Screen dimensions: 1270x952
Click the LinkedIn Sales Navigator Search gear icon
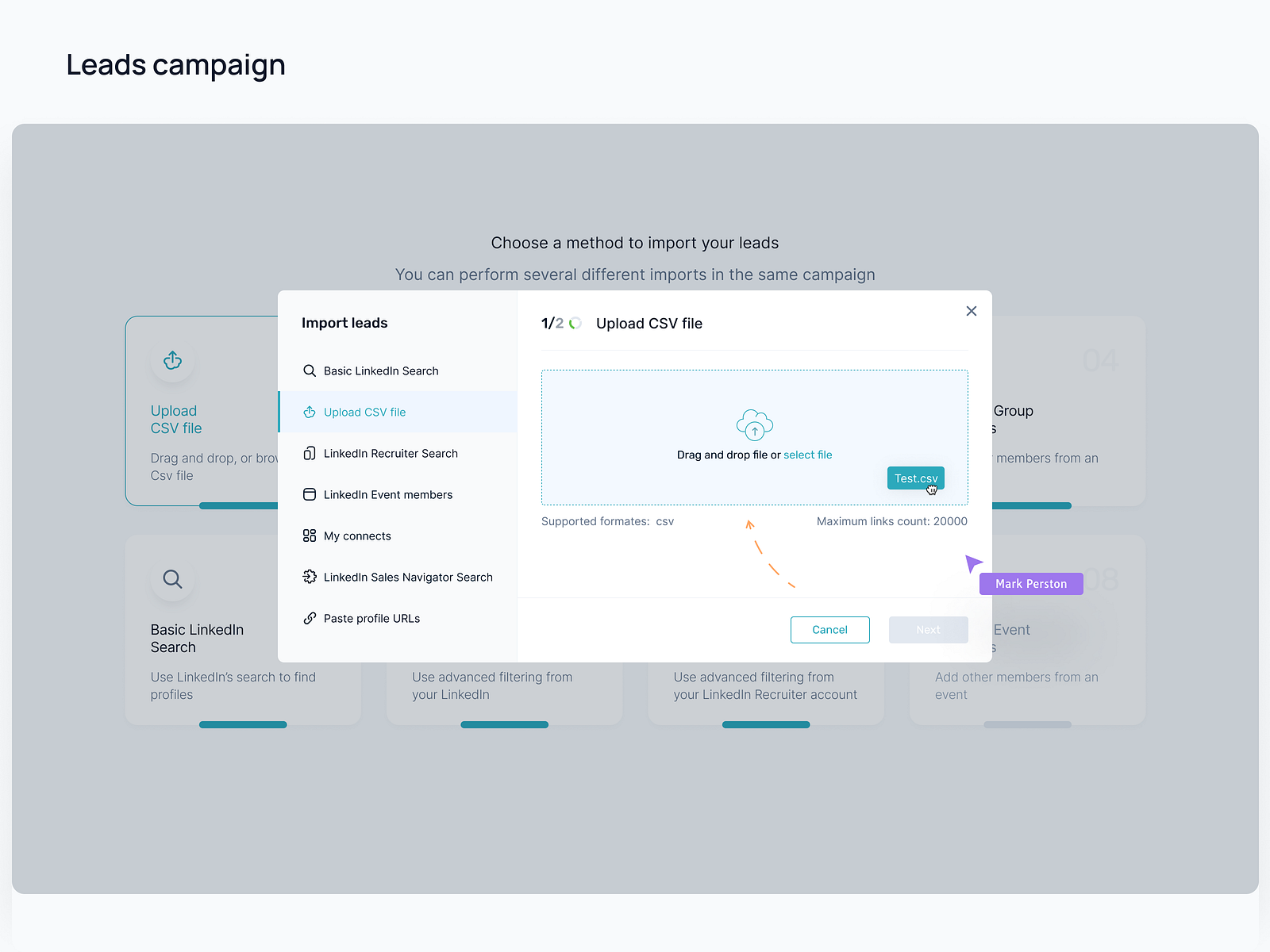310,577
